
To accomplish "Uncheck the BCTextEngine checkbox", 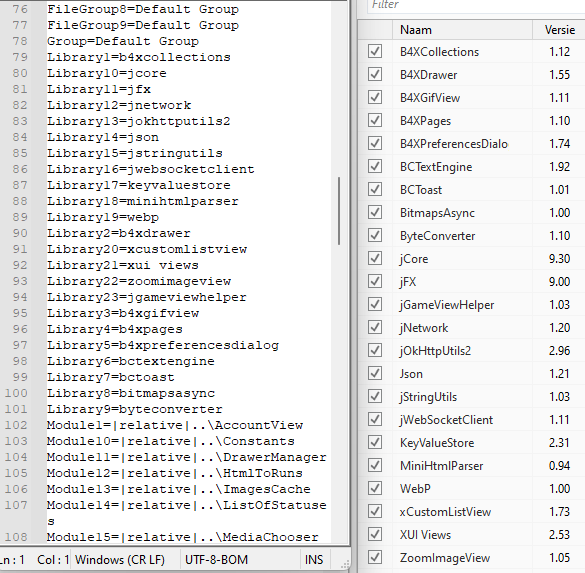I will point(375,166).
